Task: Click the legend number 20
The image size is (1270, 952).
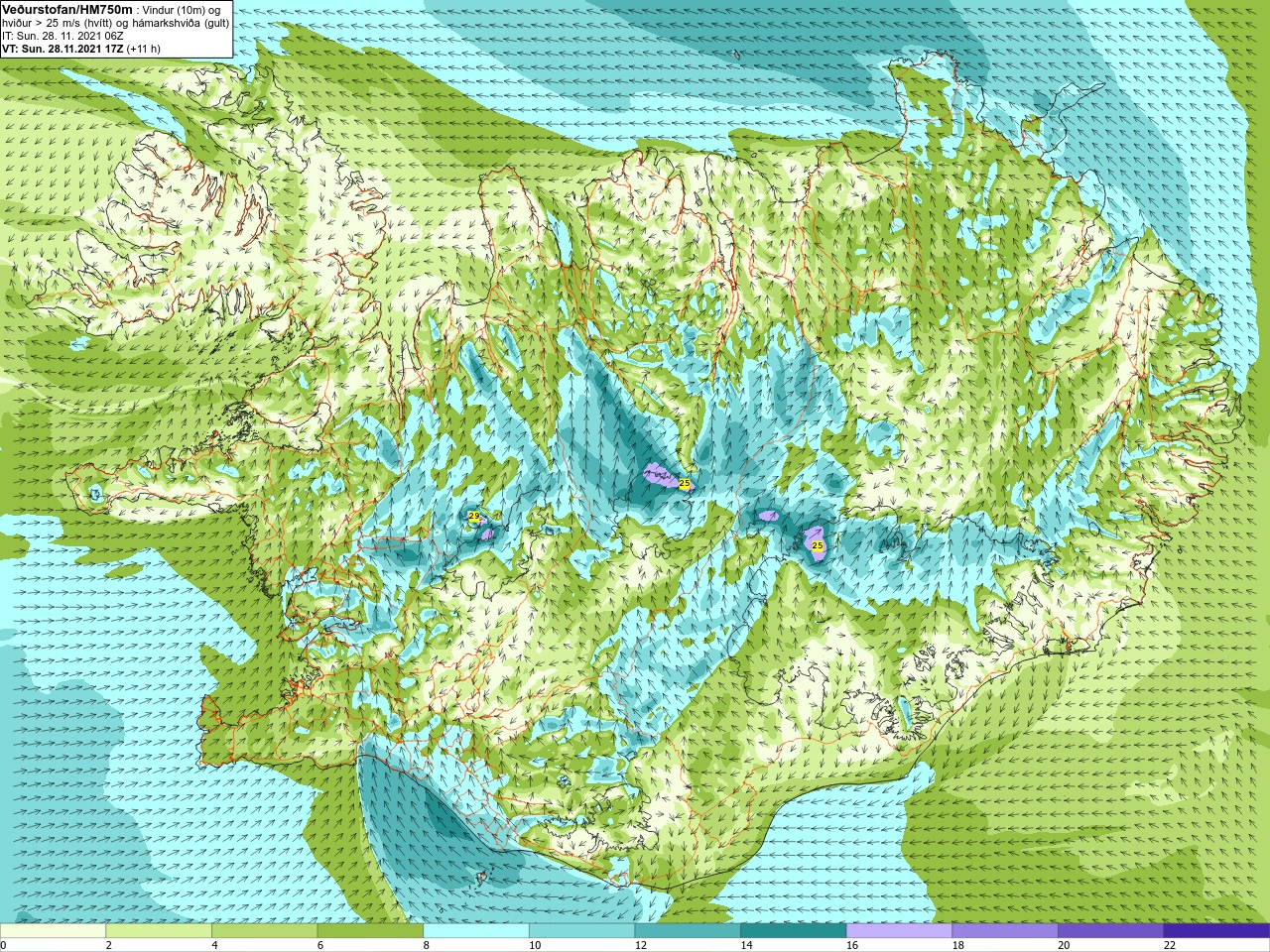Action: click(1064, 945)
